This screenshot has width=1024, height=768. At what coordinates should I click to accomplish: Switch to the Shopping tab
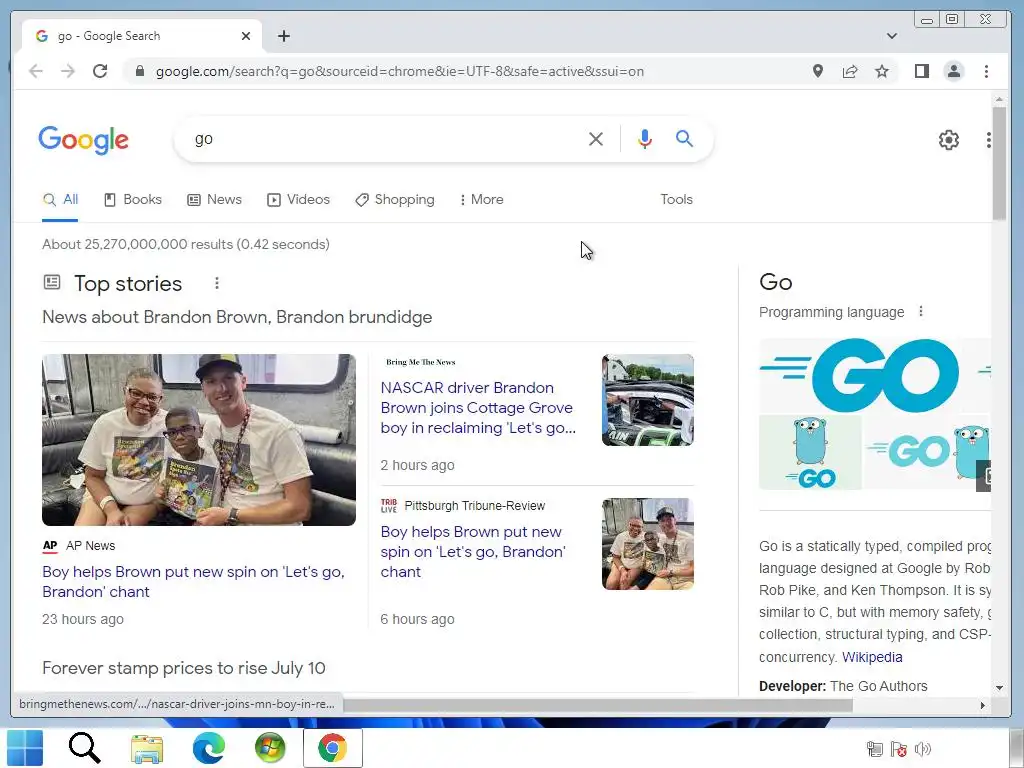[x=394, y=200]
